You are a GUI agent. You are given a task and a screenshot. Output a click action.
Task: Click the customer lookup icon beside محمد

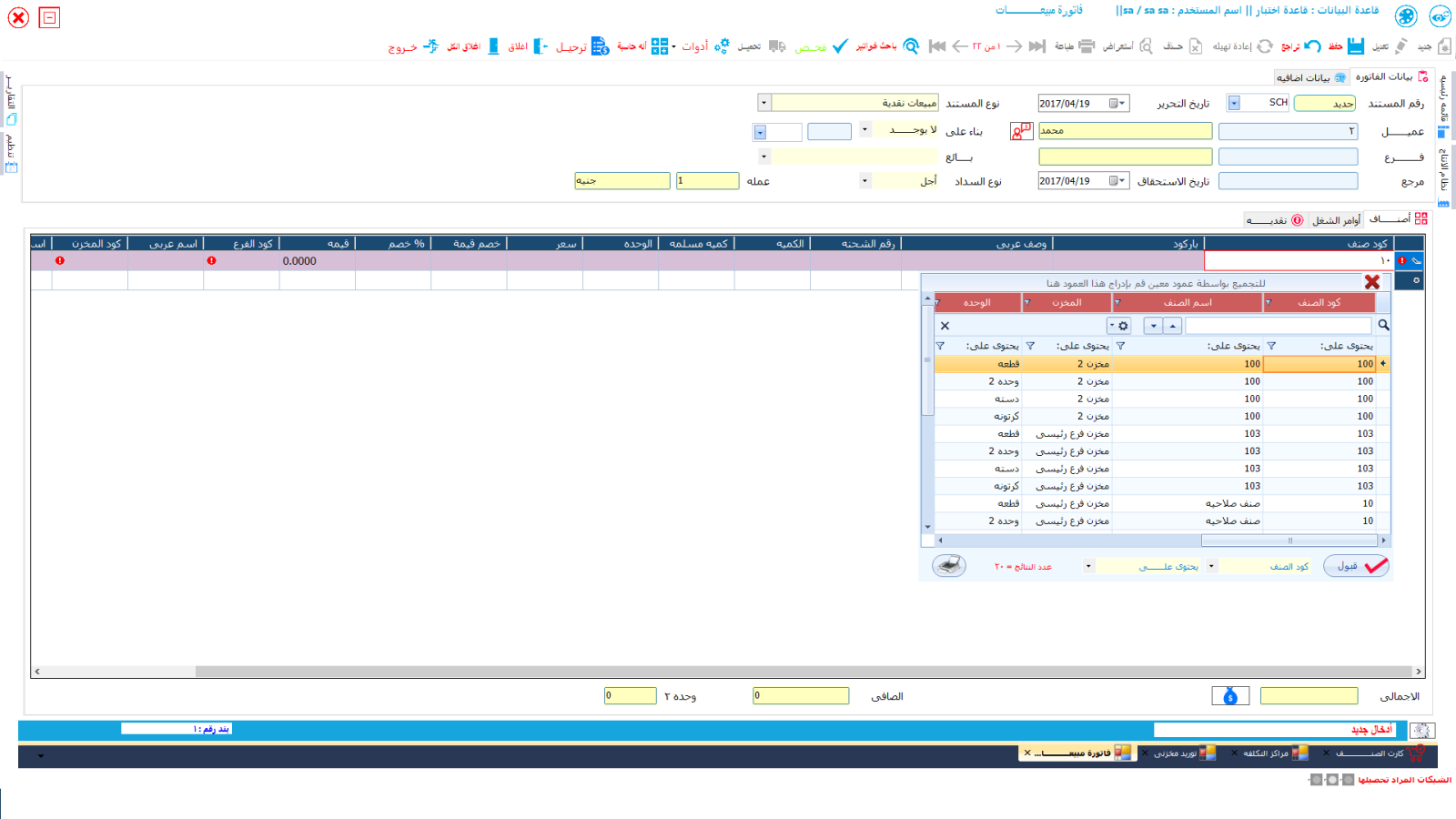(x=1021, y=131)
